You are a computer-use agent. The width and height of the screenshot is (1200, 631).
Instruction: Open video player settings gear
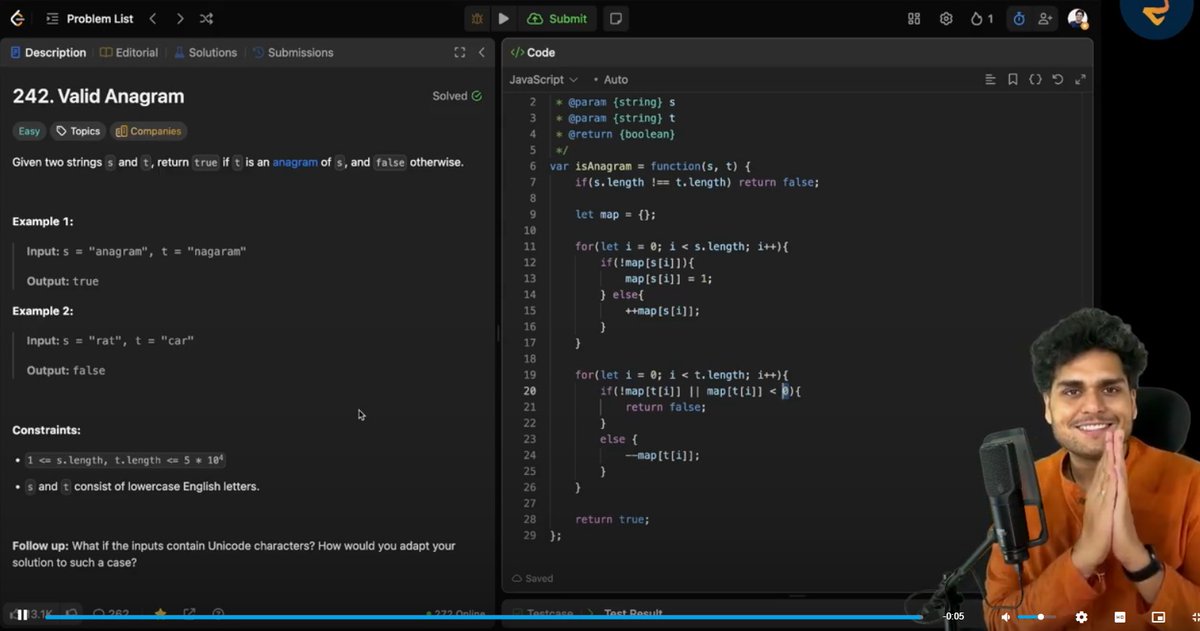tap(1081, 617)
